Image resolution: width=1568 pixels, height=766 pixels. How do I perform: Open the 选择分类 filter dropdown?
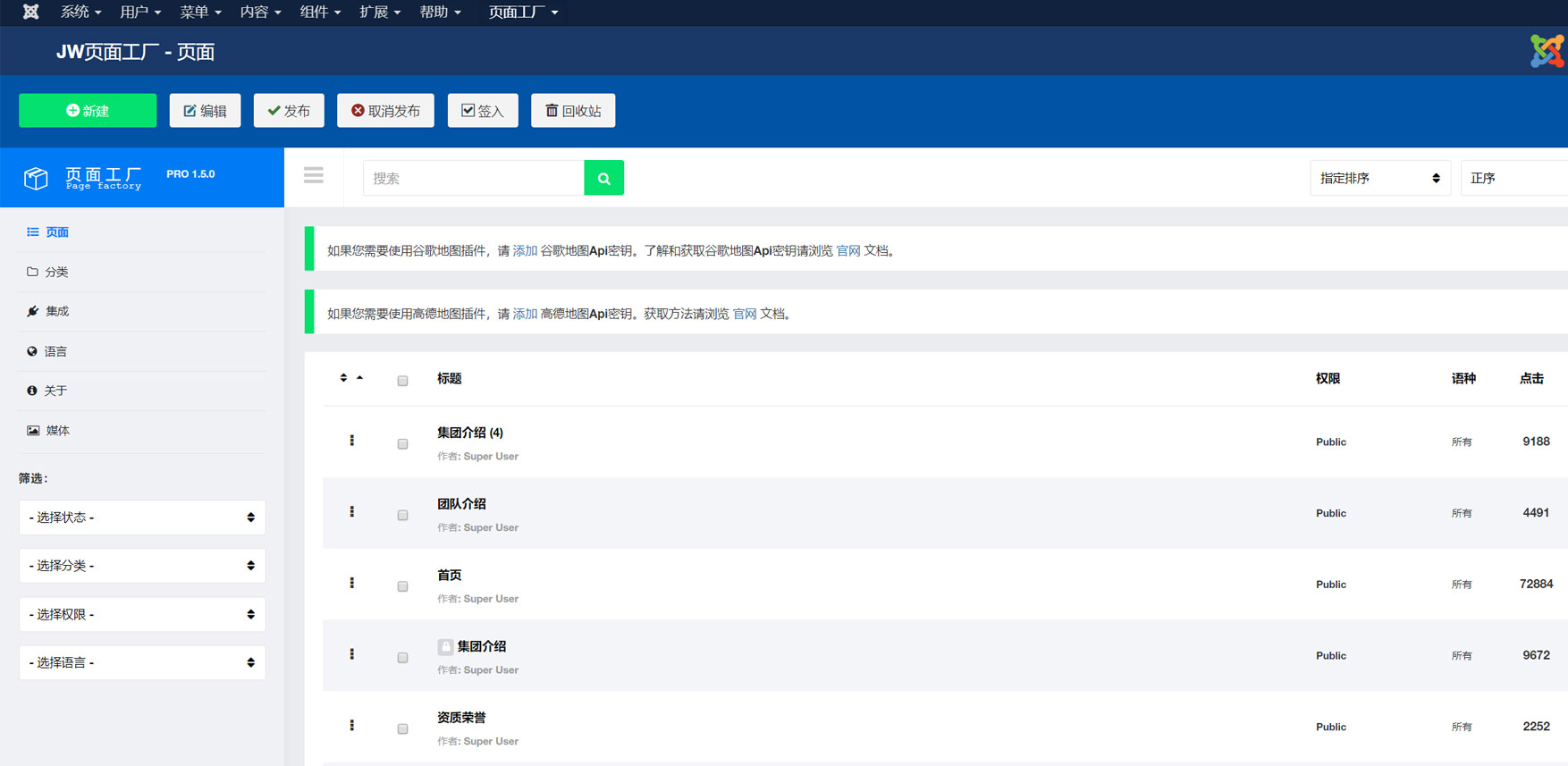(142, 566)
